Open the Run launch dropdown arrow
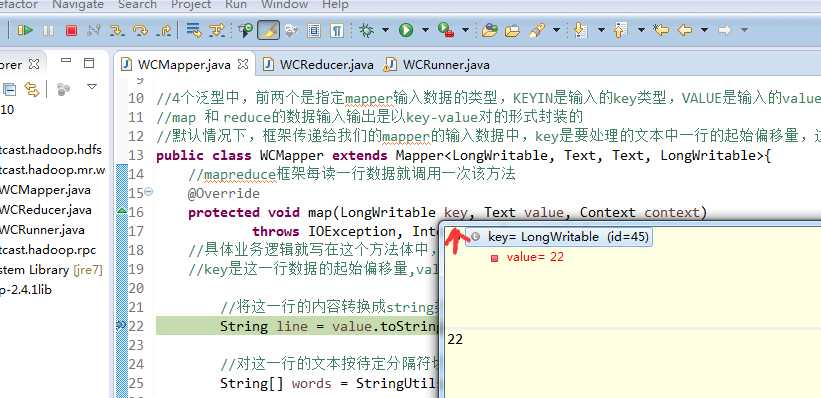The image size is (821, 398). (x=425, y=30)
